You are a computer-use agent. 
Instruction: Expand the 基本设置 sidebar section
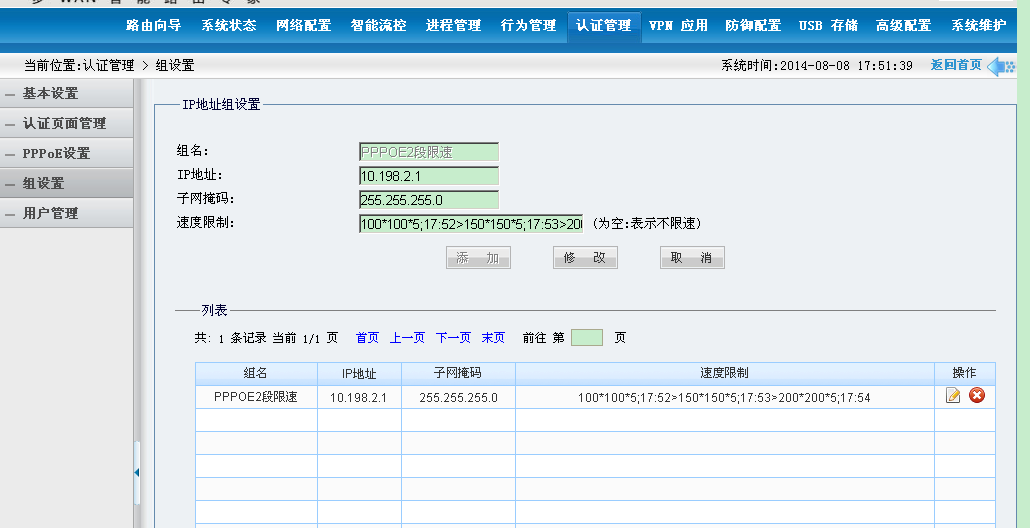(50, 94)
